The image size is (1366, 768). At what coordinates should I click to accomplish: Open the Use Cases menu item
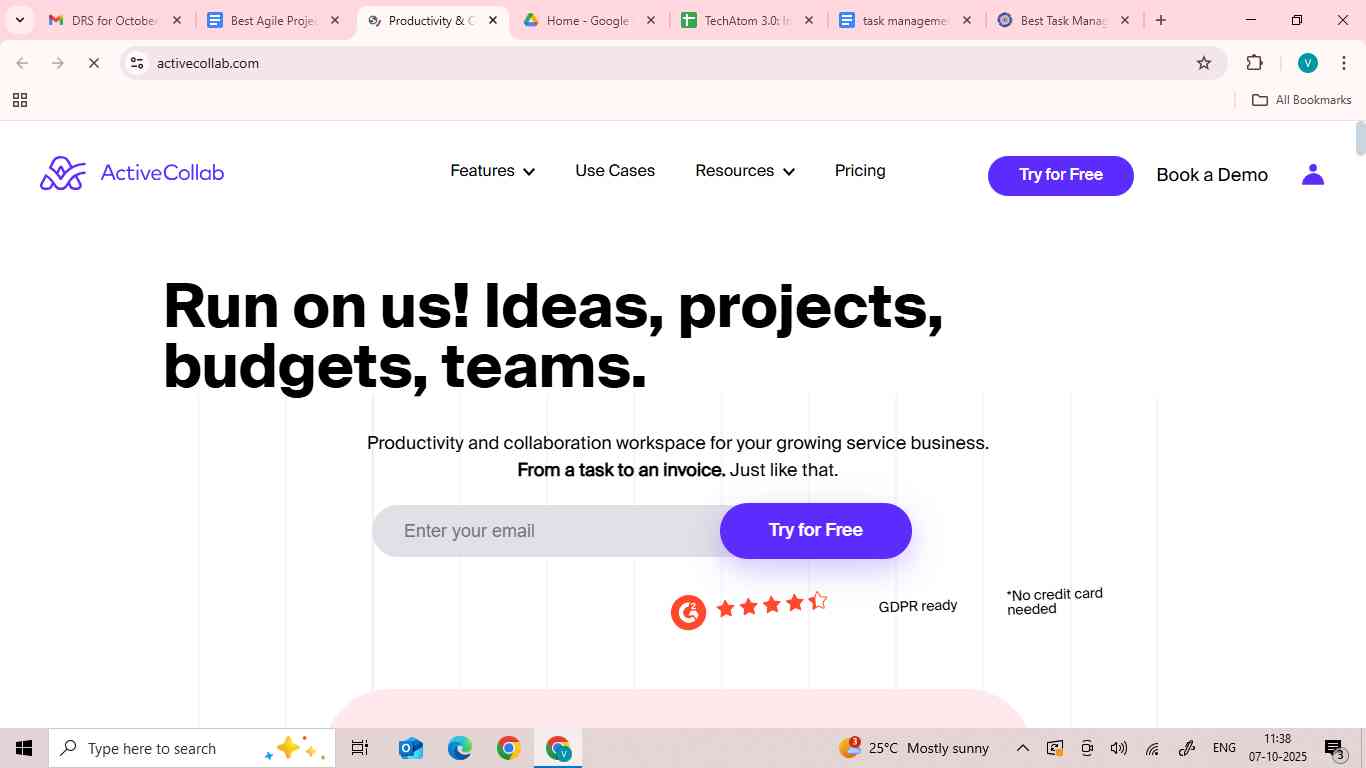[614, 171]
